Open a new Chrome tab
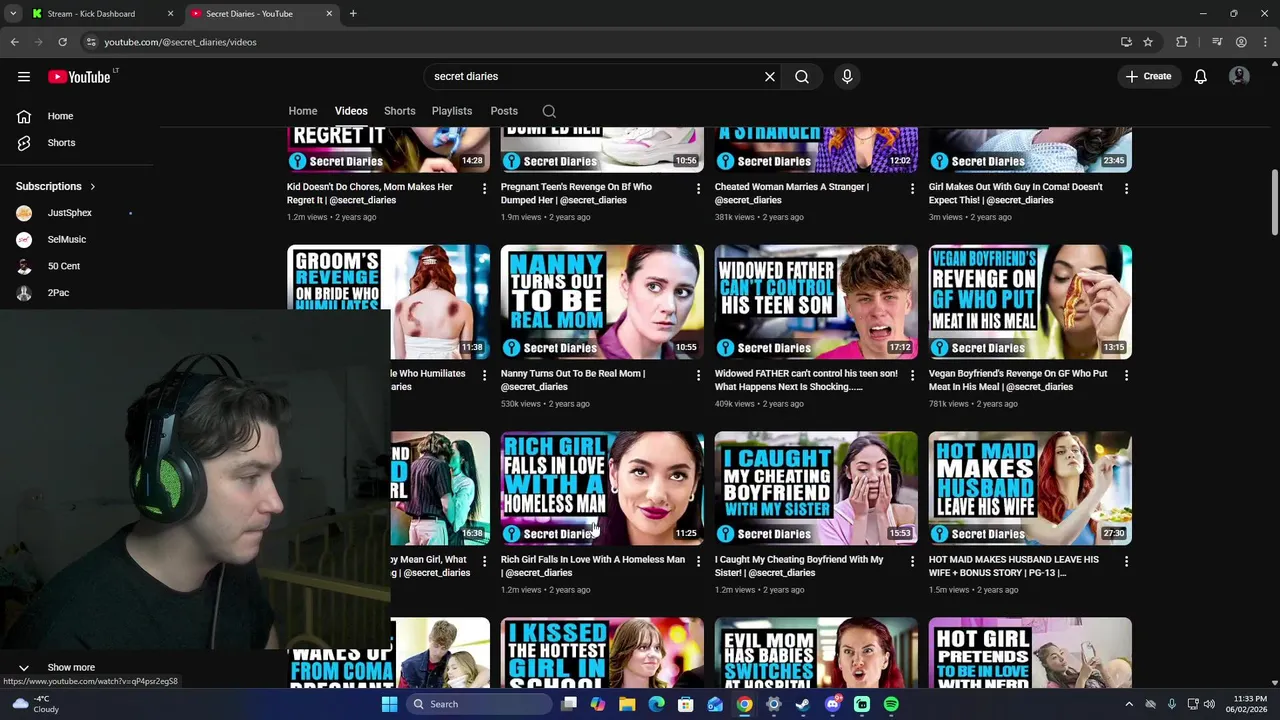Image resolution: width=1280 pixels, height=720 pixels. [x=353, y=14]
